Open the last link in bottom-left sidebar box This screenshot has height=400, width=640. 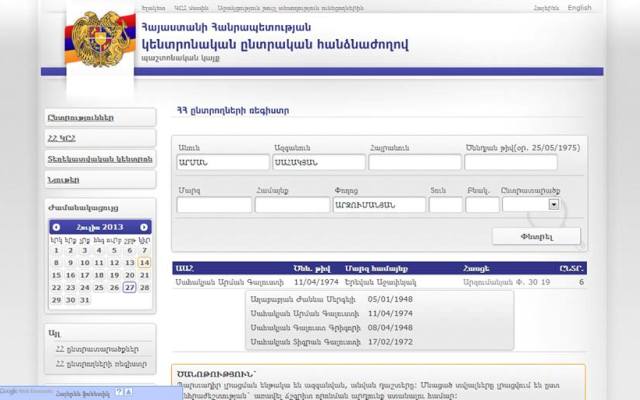(x=100, y=364)
